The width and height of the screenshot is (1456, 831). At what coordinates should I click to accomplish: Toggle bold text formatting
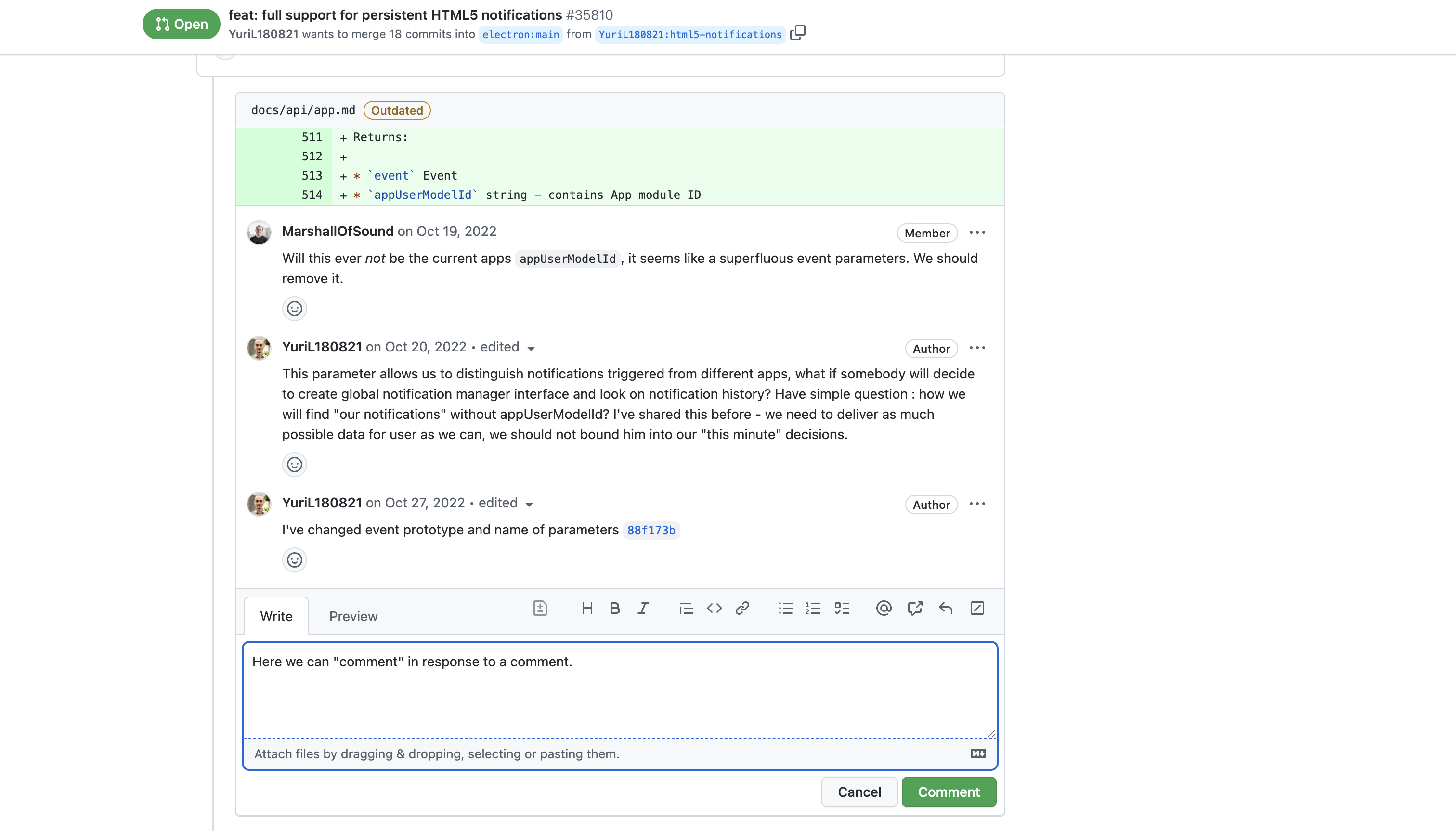point(615,609)
